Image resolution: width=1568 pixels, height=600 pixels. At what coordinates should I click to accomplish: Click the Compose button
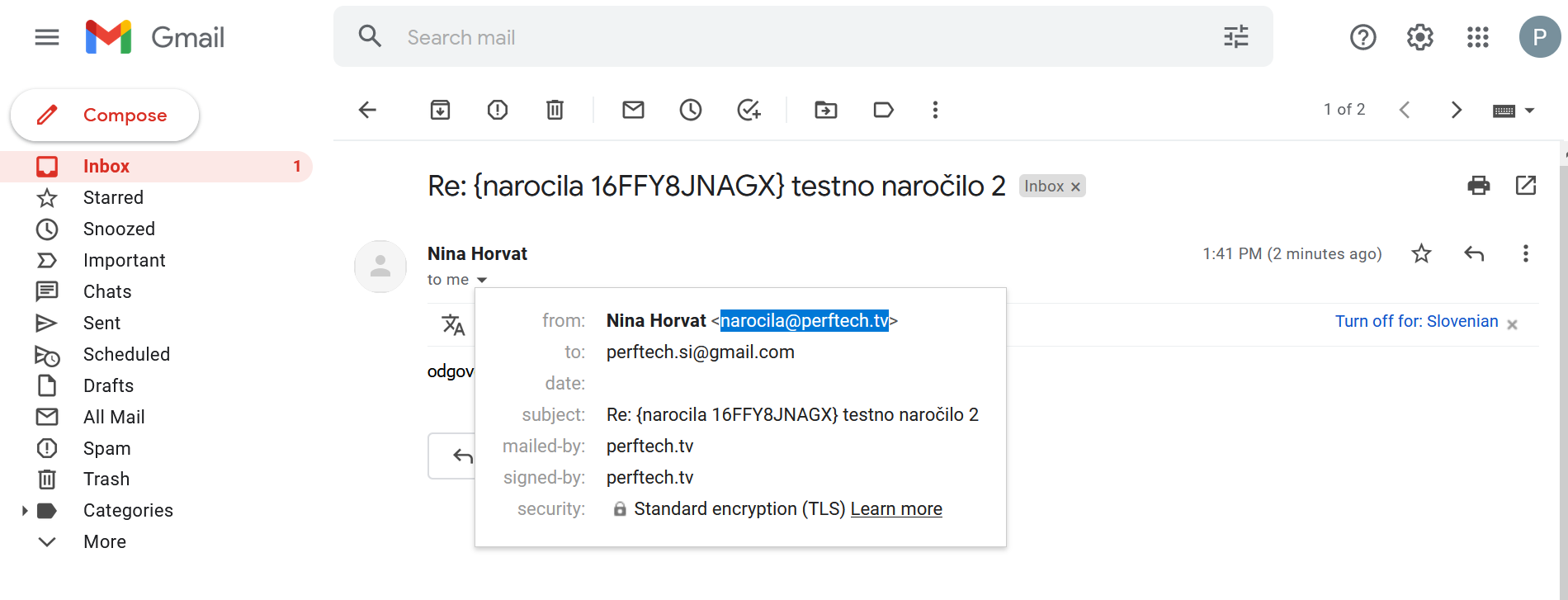click(x=105, y=115)
